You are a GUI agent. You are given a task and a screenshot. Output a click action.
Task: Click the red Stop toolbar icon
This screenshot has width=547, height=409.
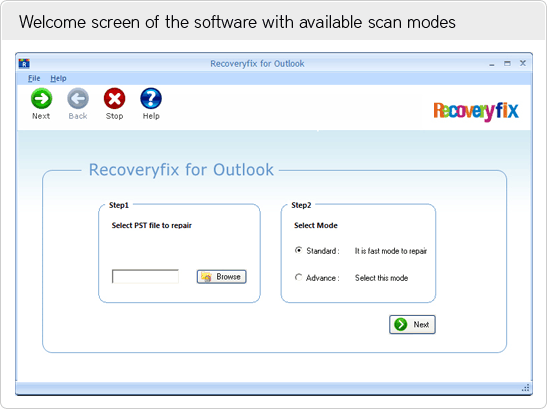click(114, 99)
